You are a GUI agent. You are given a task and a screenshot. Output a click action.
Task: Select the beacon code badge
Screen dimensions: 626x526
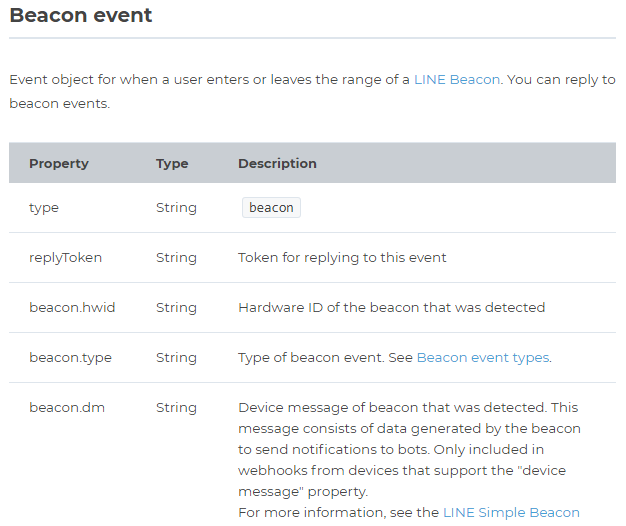[x=271, y=207]
